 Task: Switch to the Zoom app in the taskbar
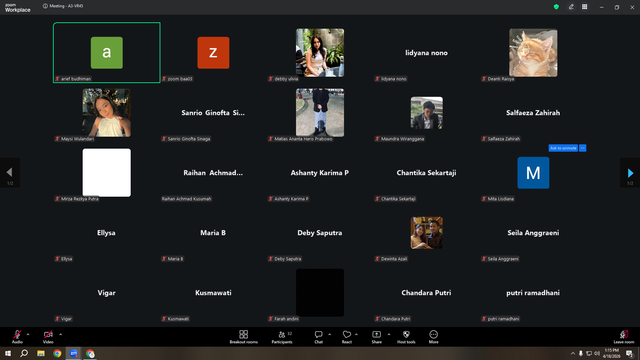[x=74, y=353]
